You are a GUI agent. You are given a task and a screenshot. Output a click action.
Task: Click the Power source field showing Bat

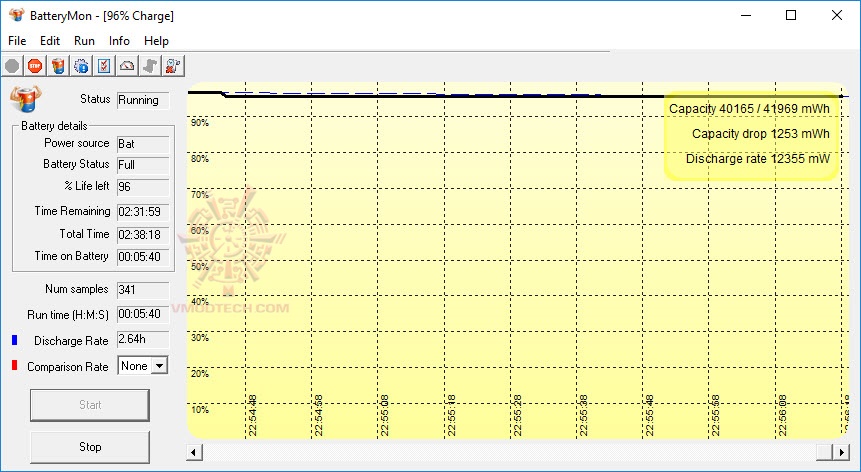click(143, 144)
